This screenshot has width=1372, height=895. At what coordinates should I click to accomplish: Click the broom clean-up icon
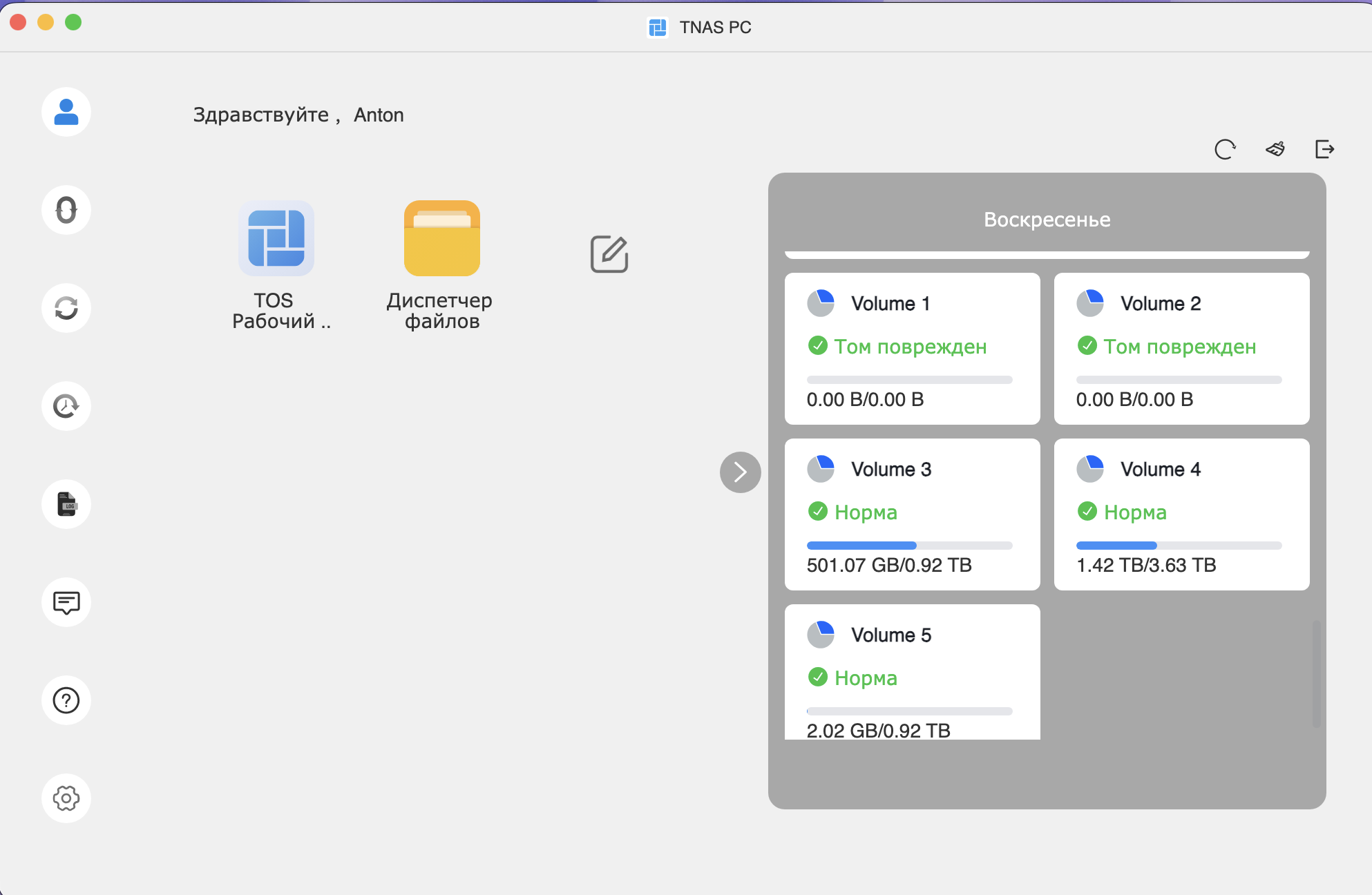[1275, 149]
